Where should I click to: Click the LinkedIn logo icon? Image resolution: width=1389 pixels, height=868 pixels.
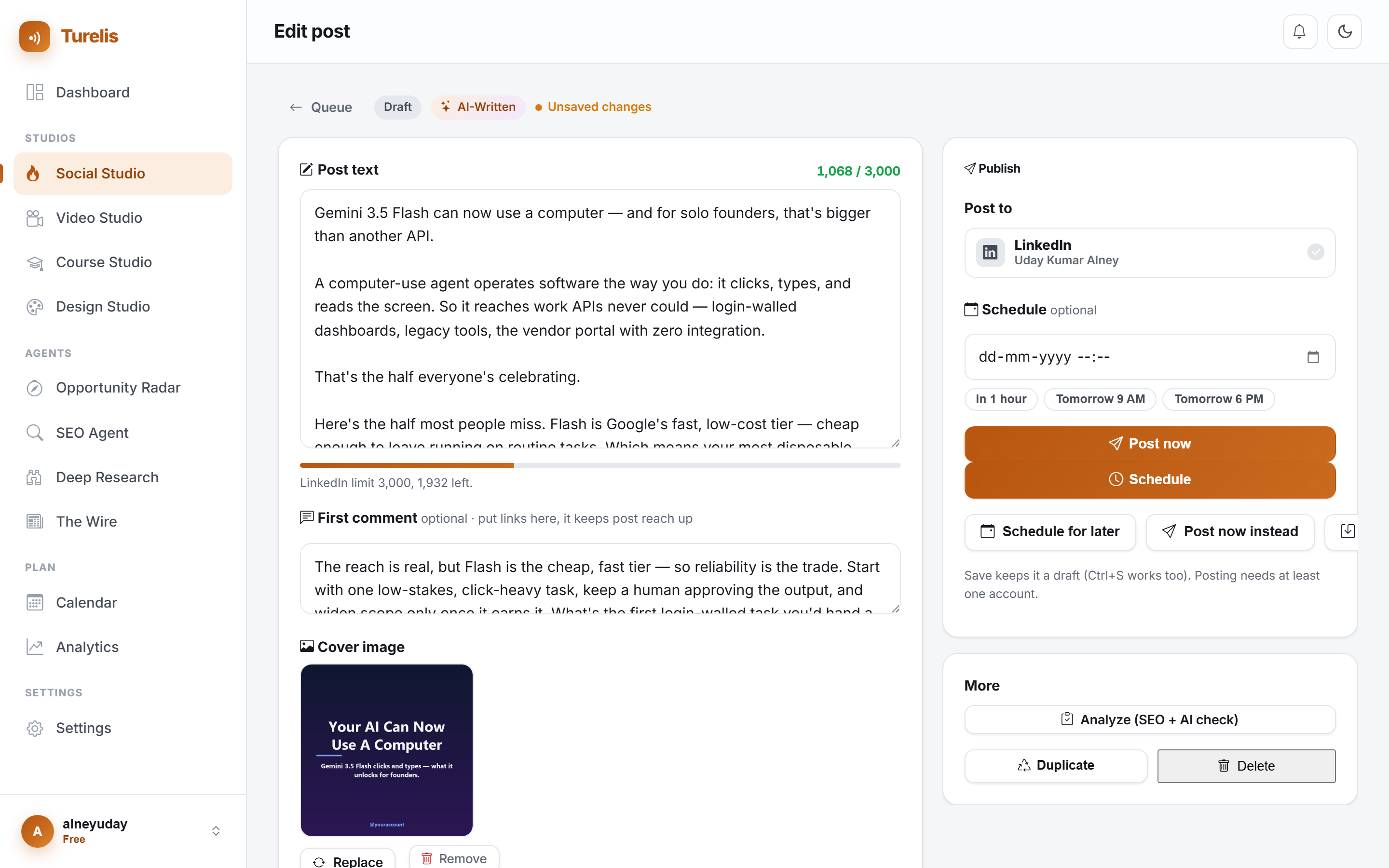tap(990, 253)
